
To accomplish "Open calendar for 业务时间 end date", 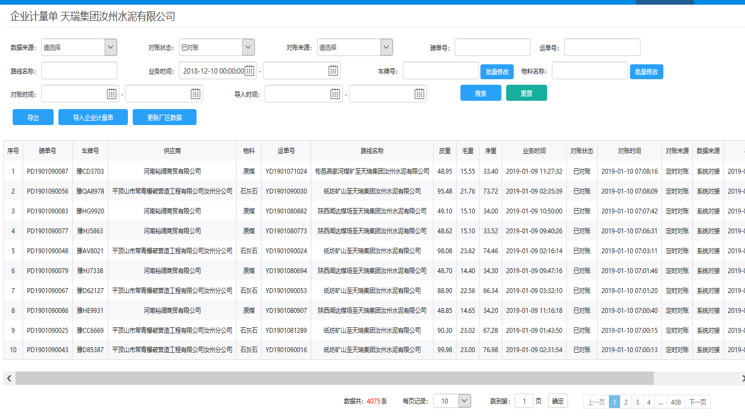I will 333,71.
